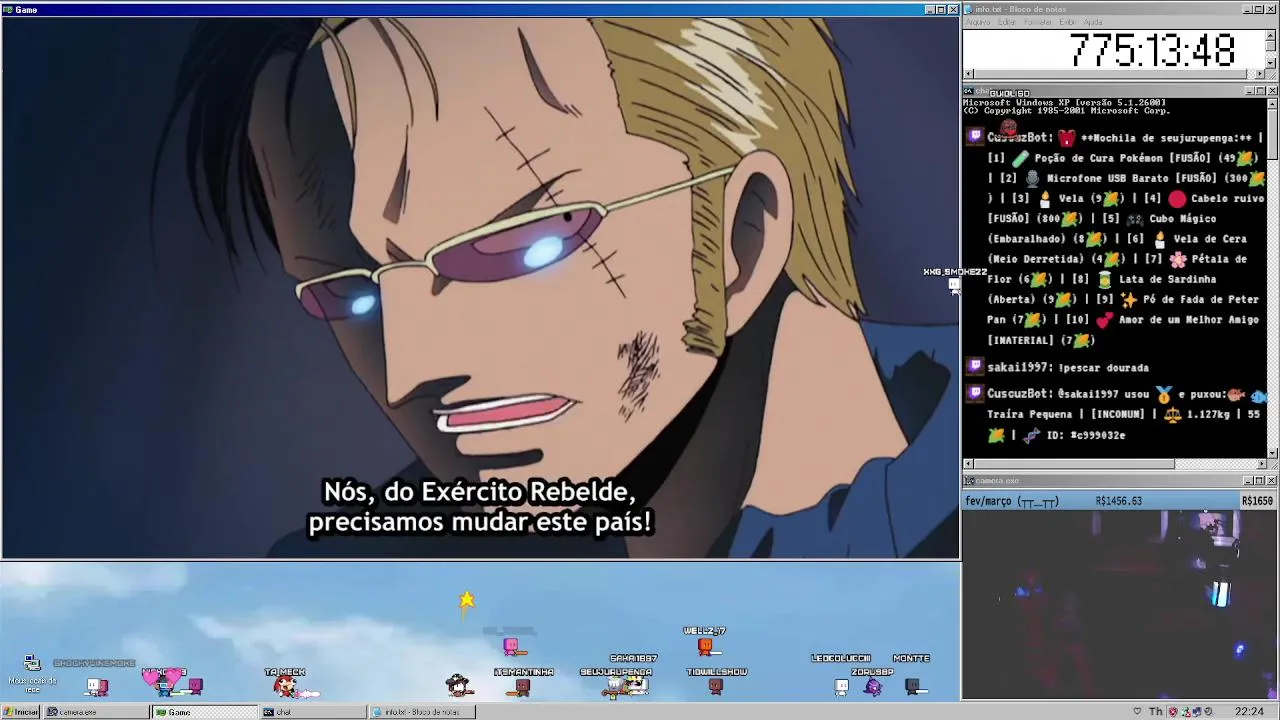
Task: Click the Th language indicator in tray
Action: pyautogui.click(x=1156, y=712)
